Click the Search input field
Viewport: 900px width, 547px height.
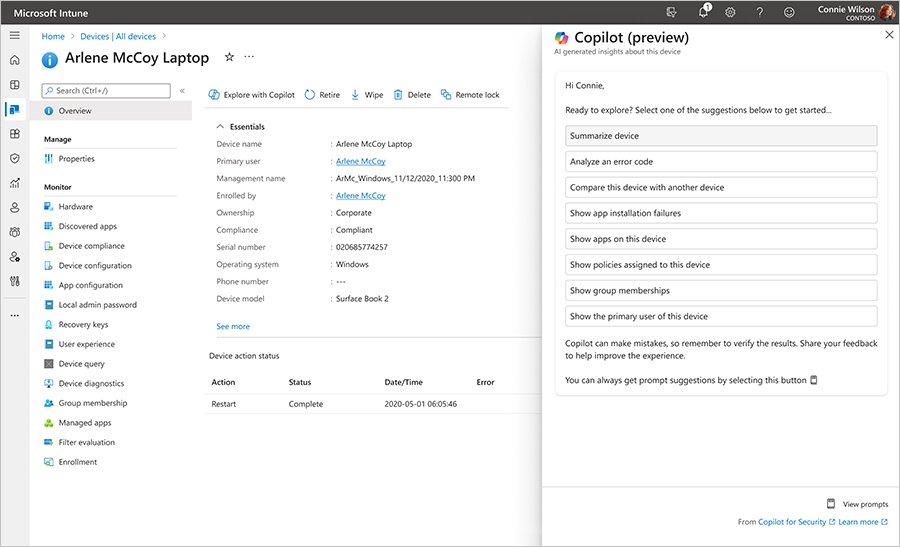[x=106, y=91]
